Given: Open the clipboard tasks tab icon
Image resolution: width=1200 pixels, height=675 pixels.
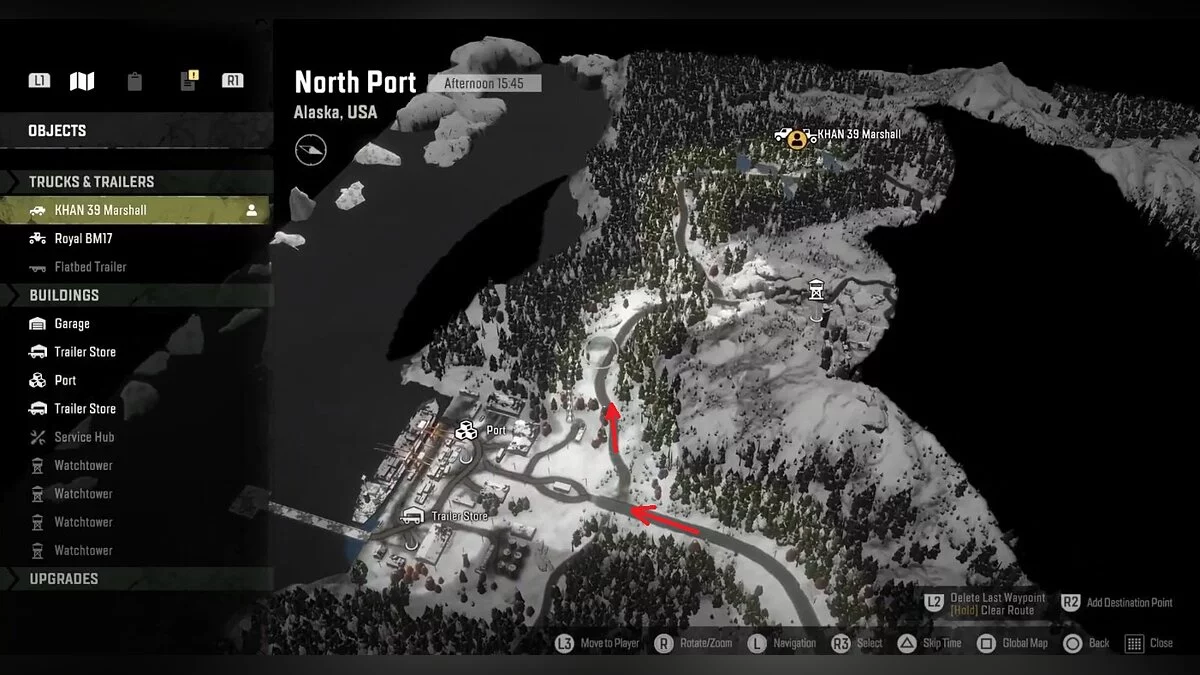Looking at the screenshot, I should click(135, 82).
